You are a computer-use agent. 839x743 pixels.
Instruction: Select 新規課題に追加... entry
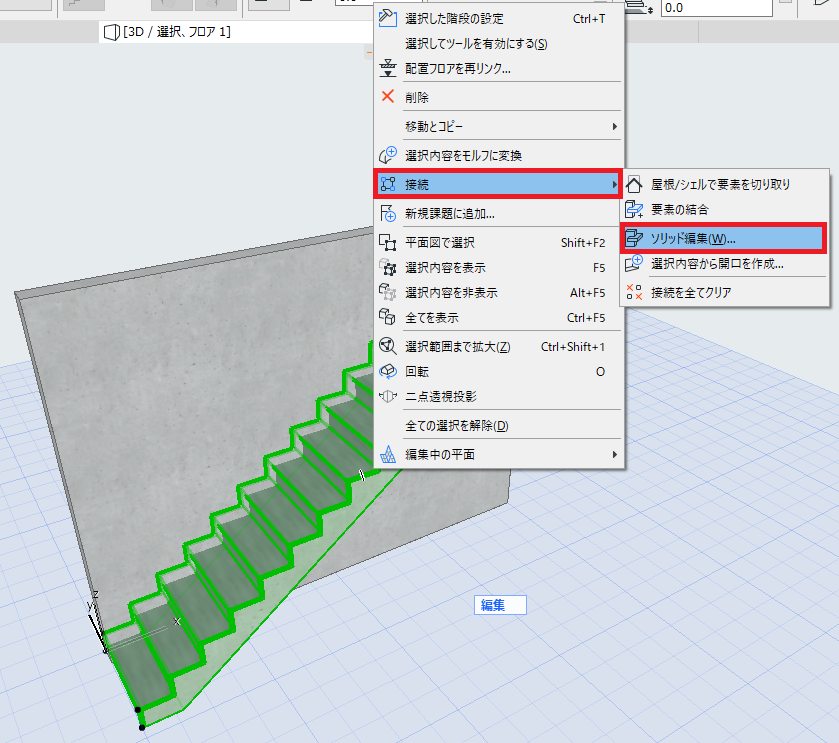pyautogui.click(x=499, y=214)
